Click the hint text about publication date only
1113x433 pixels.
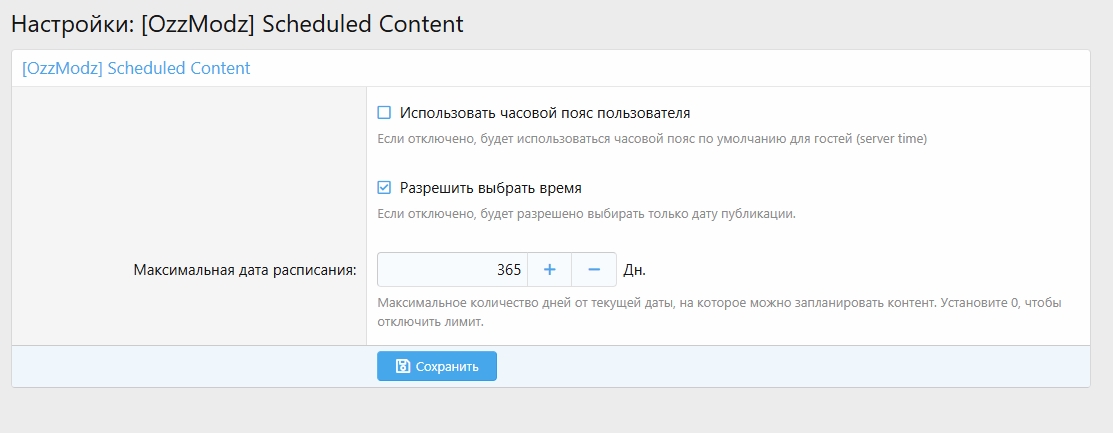586,213
